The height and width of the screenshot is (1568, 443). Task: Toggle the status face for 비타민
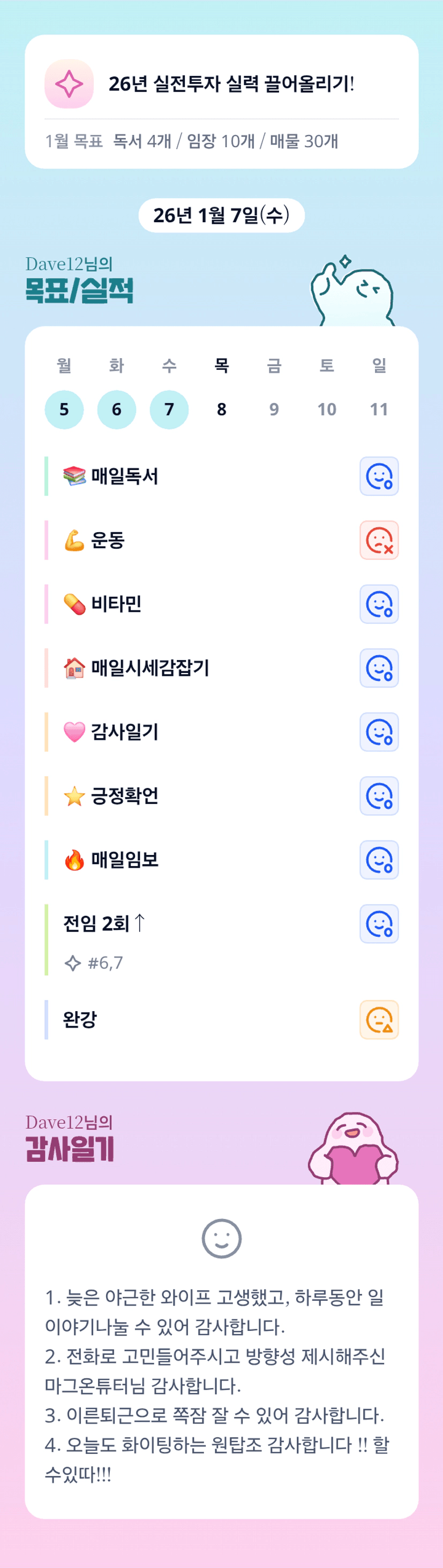379,604
